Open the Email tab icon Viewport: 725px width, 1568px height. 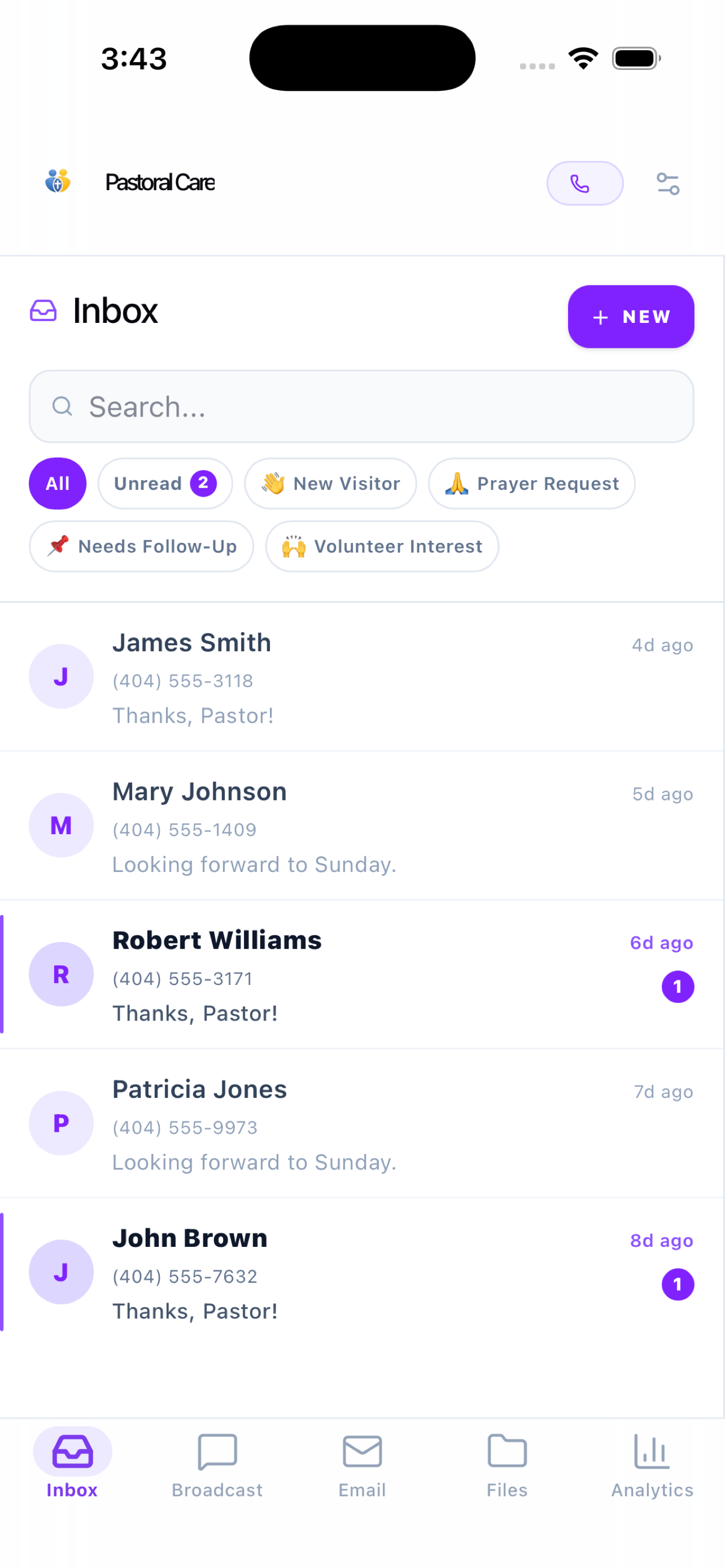coord(362,1451)
